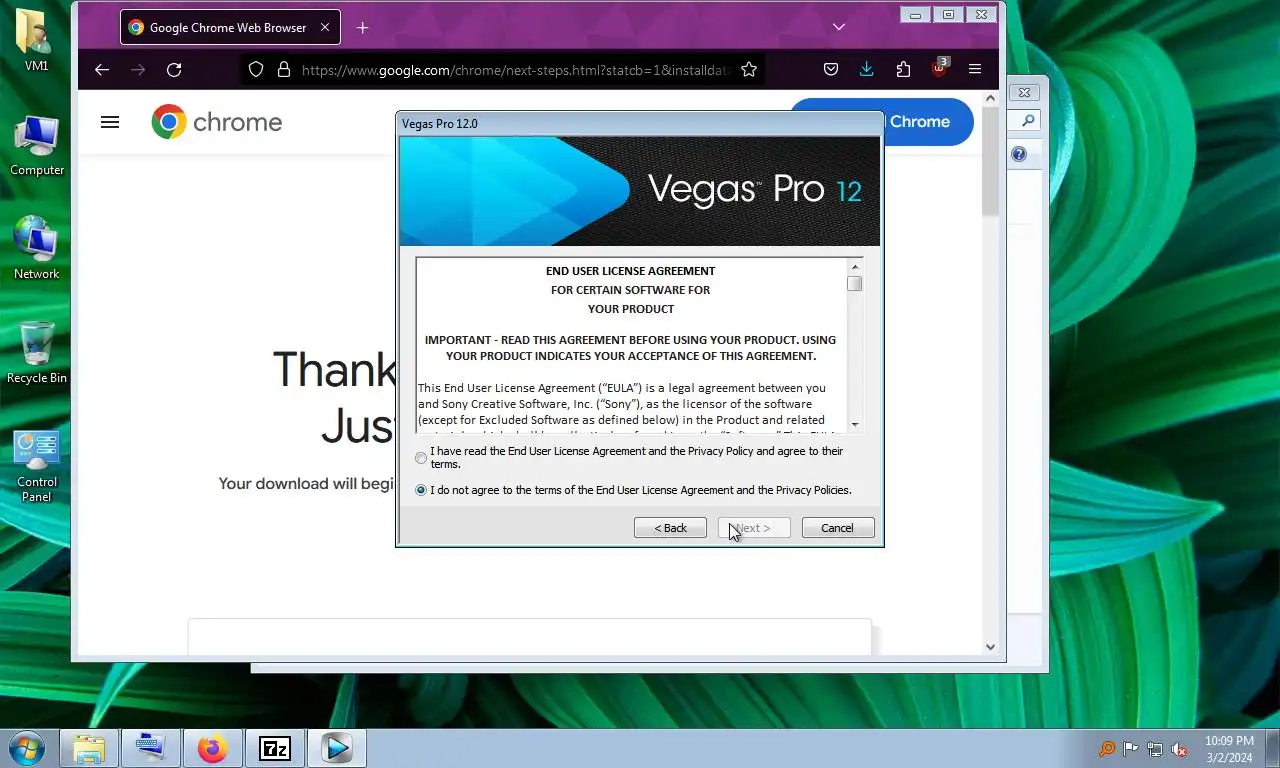Screen dimensions: 1280x768
Task: Click EULA scrollbar down arrow
Action: pos(855,425)
